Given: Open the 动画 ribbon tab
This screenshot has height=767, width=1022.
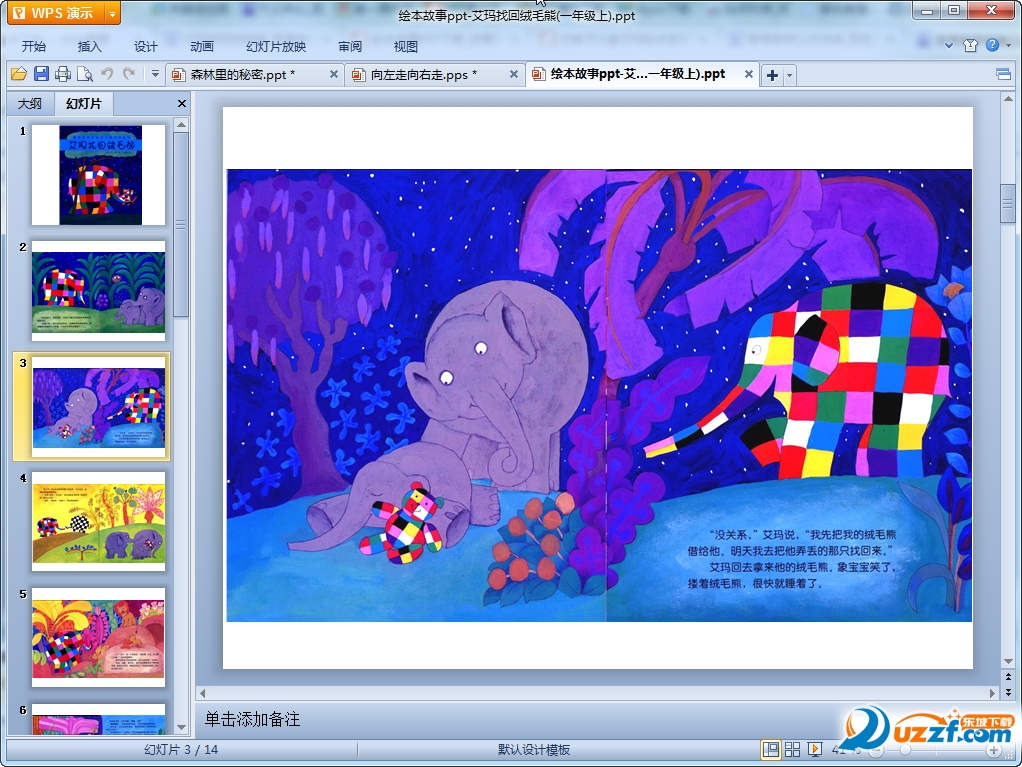Looking at the screenshot, I should (201, 46).
